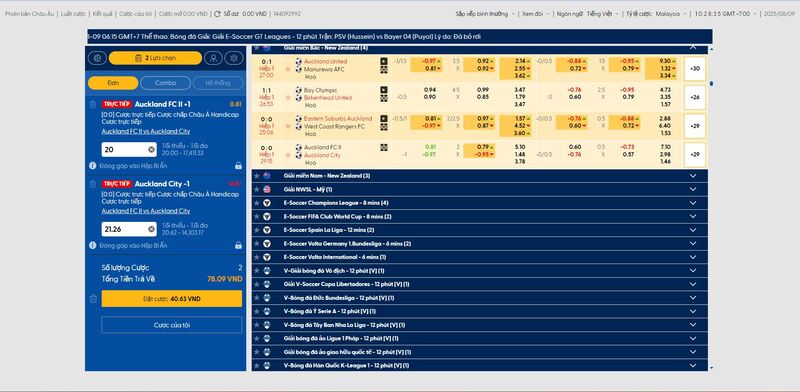800x392 pixels.
Task: Click the flag icon of Giải NWSL - Mỹ league
Action: [266, 189]
